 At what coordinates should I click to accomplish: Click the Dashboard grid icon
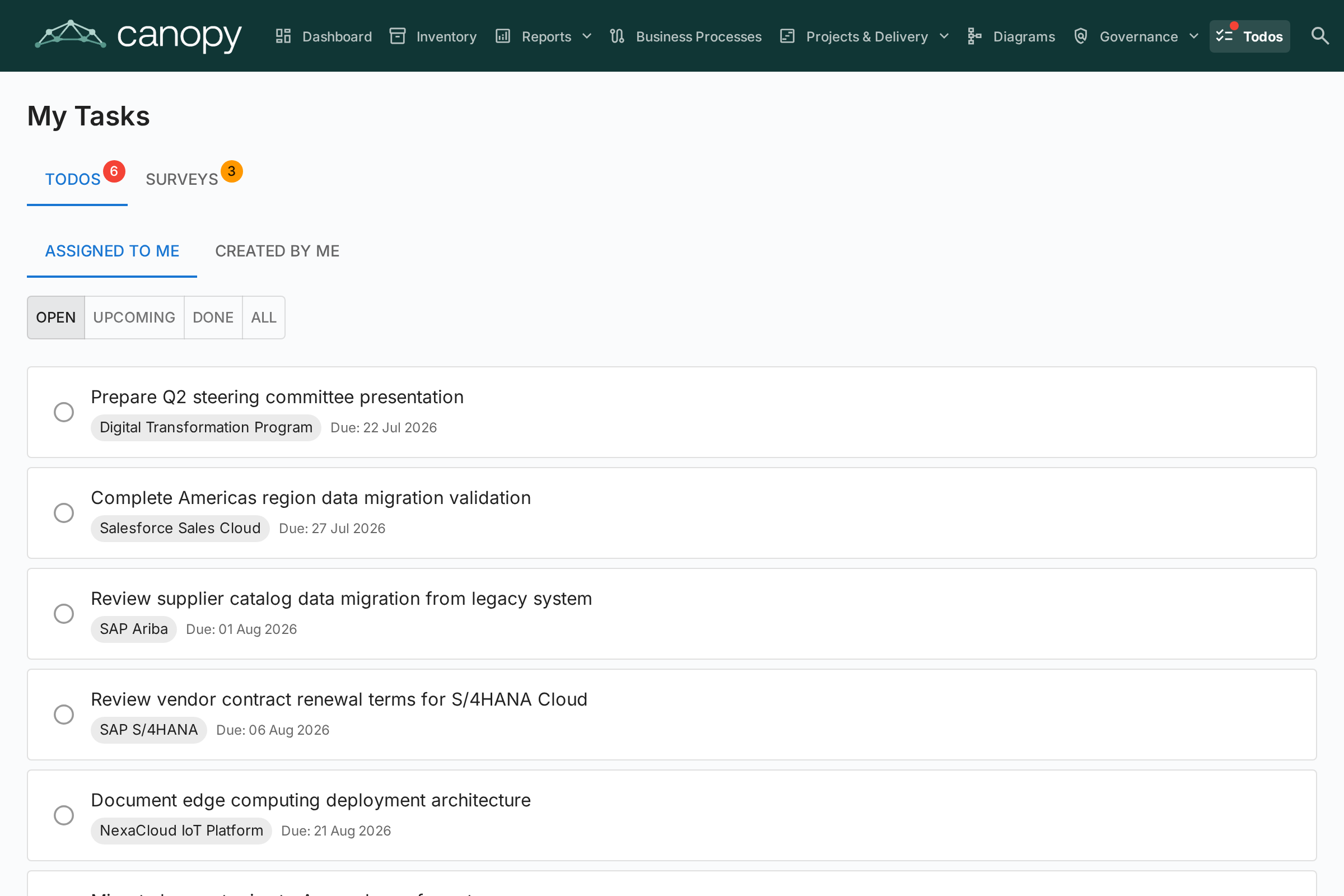coord(283,36)
